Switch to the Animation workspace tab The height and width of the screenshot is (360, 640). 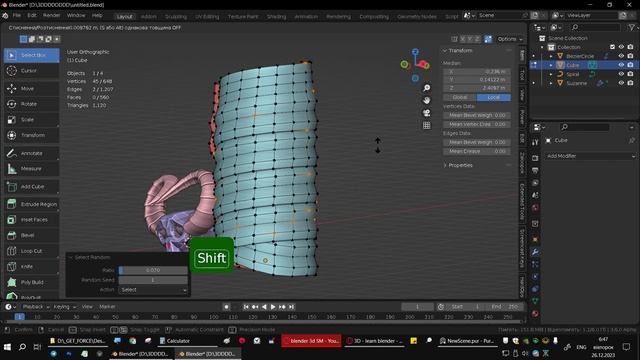tap(306, 17)
